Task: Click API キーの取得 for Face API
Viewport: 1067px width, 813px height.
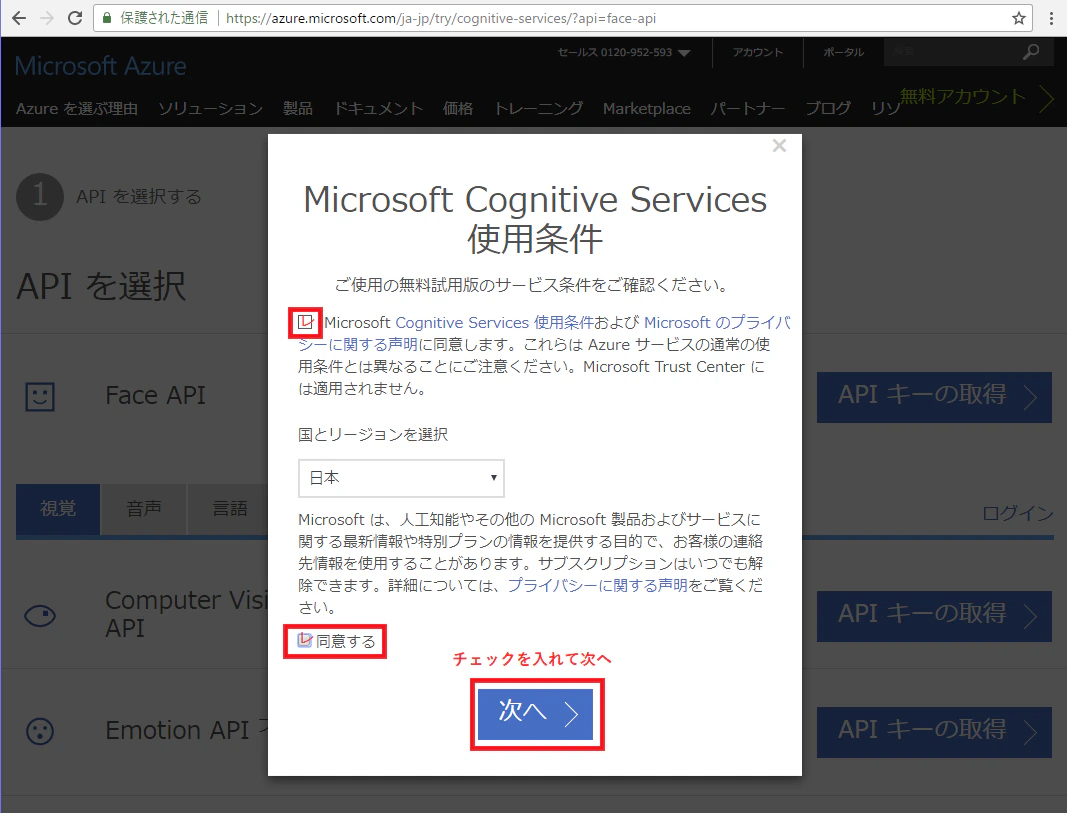Action: point(934,397)
